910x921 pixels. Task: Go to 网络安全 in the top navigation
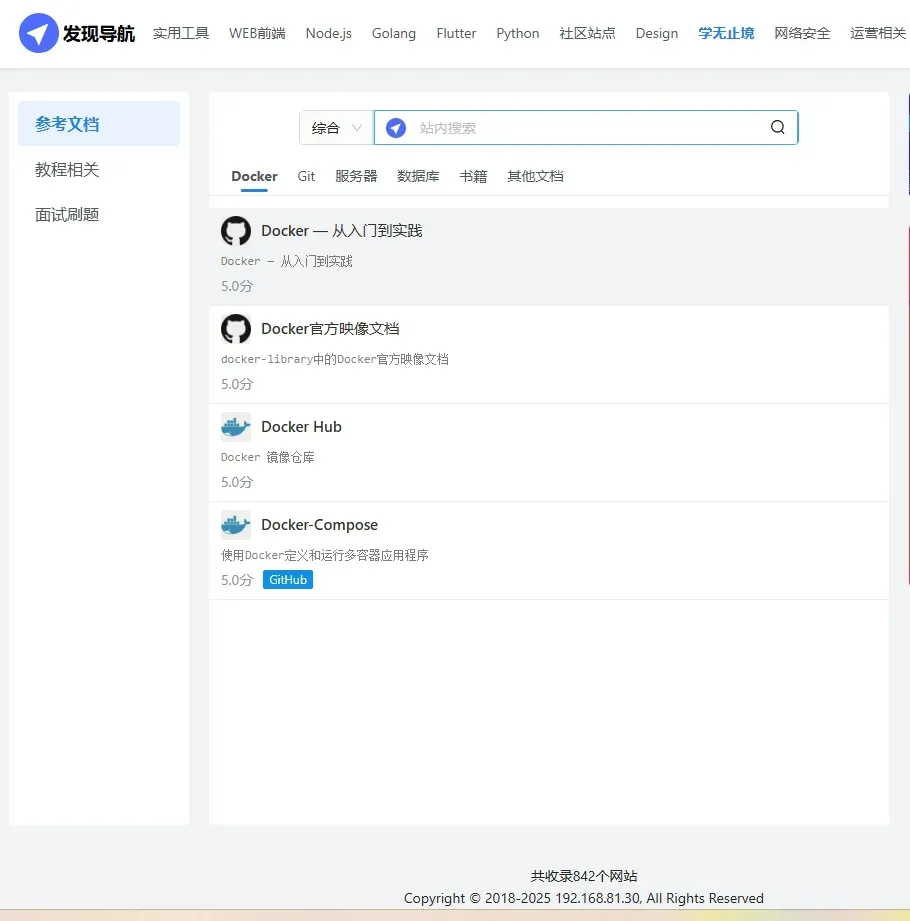(x=802, y=33)
